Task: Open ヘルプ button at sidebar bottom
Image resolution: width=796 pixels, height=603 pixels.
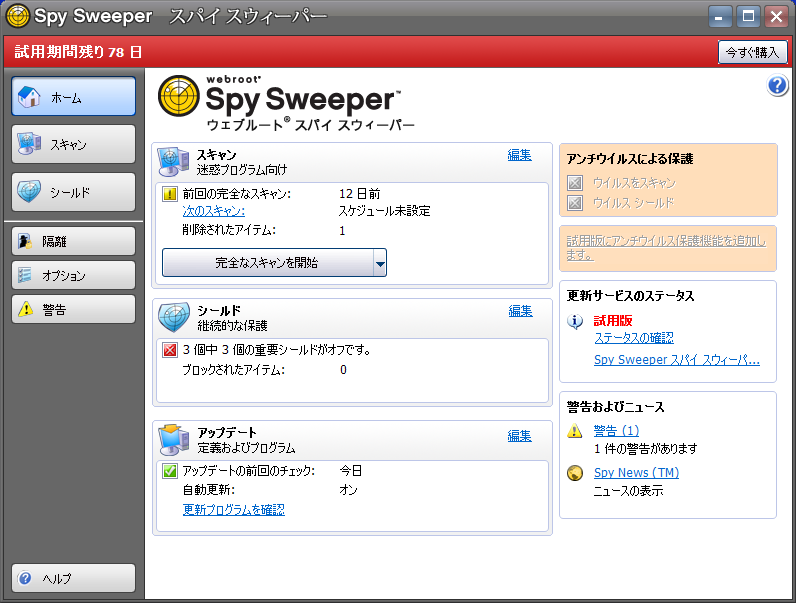Action: (74, 578)
